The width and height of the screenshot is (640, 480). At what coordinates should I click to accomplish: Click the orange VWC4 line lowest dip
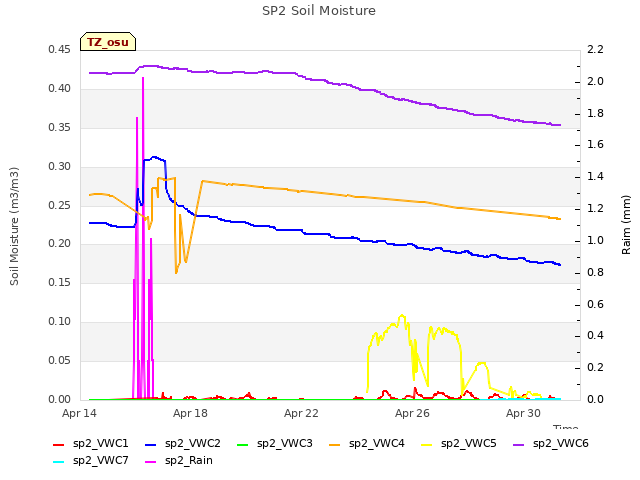(x=176, y=273)
